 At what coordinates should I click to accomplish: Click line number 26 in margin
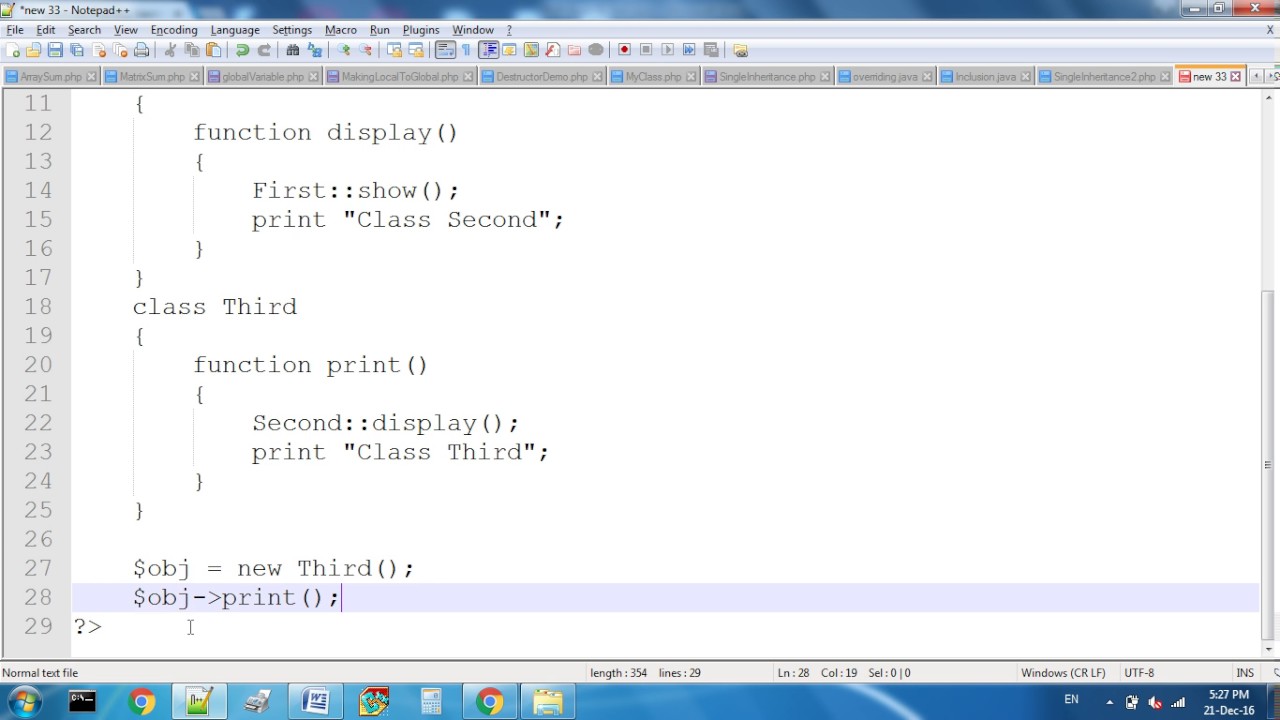point(38,539)
